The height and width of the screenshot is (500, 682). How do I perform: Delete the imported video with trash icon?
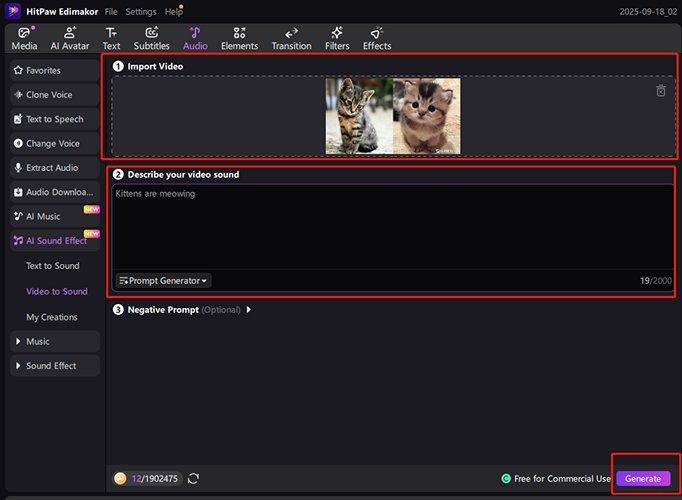(660, 91)
